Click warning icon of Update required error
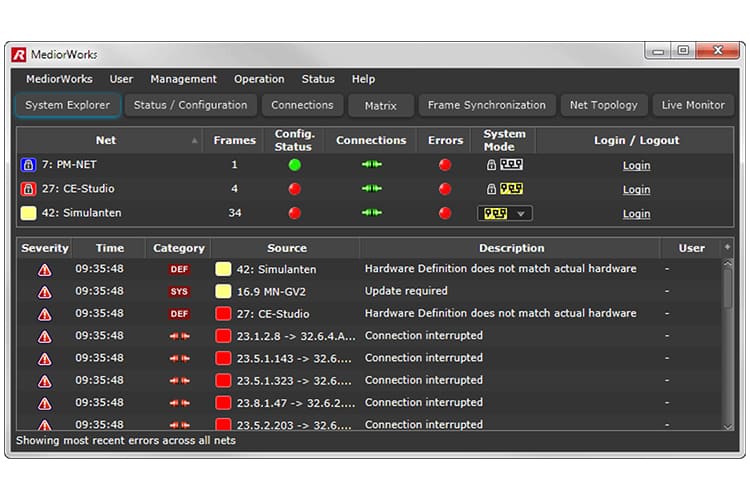 (x=44, y=292)
